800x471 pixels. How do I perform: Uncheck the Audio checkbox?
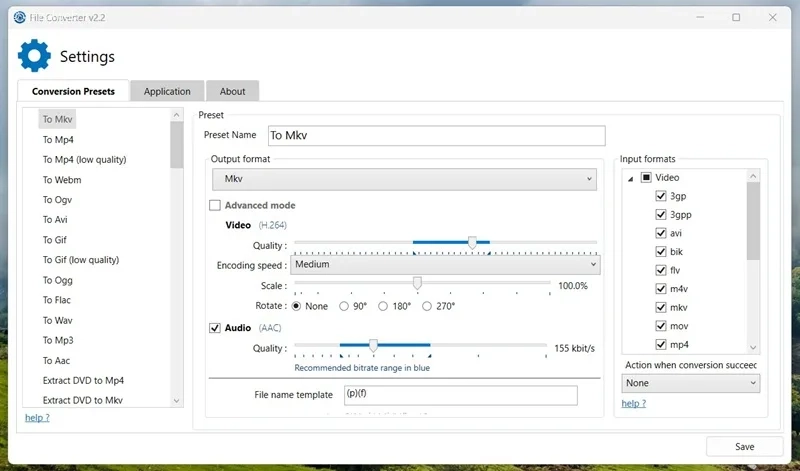(215, 328)
